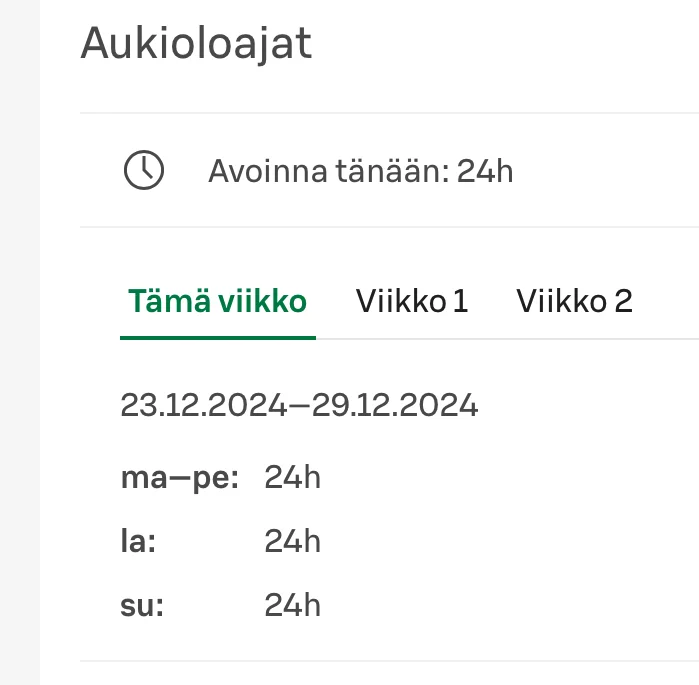This screenshot has width=699, height=685.
Task: Click the 24h hours for ma–pe
Action: (x=292, y=478)
